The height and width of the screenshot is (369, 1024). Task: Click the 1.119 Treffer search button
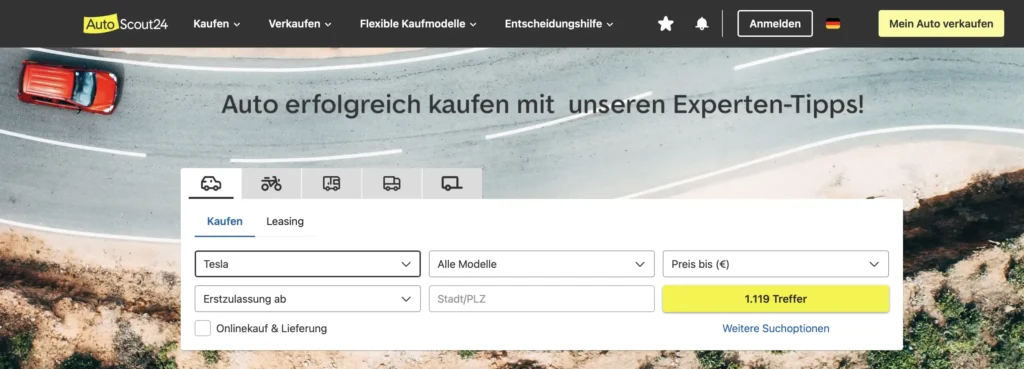(776, 299)
